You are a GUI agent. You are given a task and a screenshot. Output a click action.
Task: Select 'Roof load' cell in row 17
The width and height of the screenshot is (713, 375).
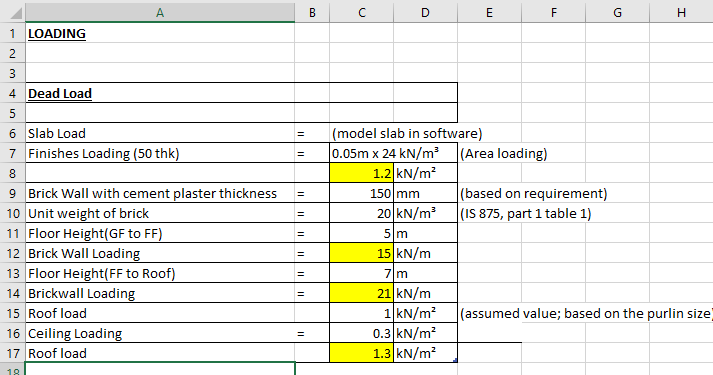coord(160,353)
